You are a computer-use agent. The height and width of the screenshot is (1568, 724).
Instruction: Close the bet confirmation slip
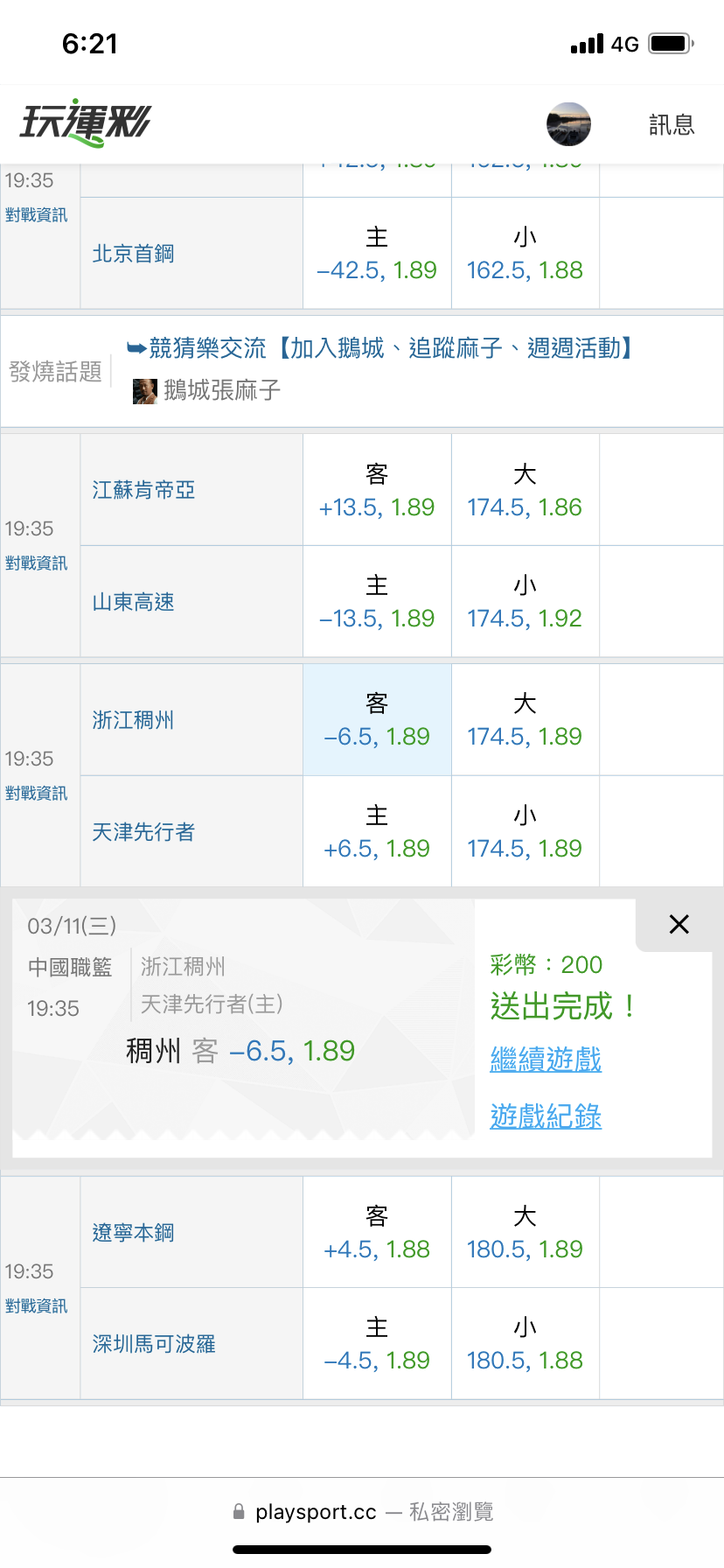679,924
